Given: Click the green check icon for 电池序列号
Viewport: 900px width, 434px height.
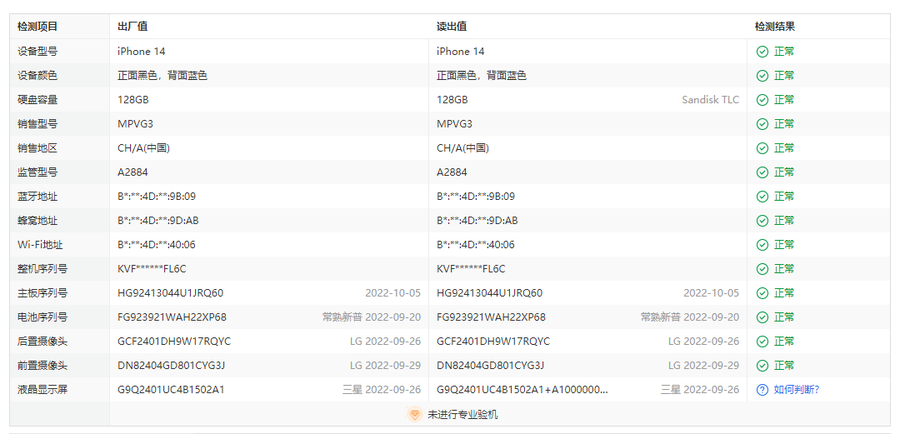Looking at the screenshot, I should [x=762, y=317].
